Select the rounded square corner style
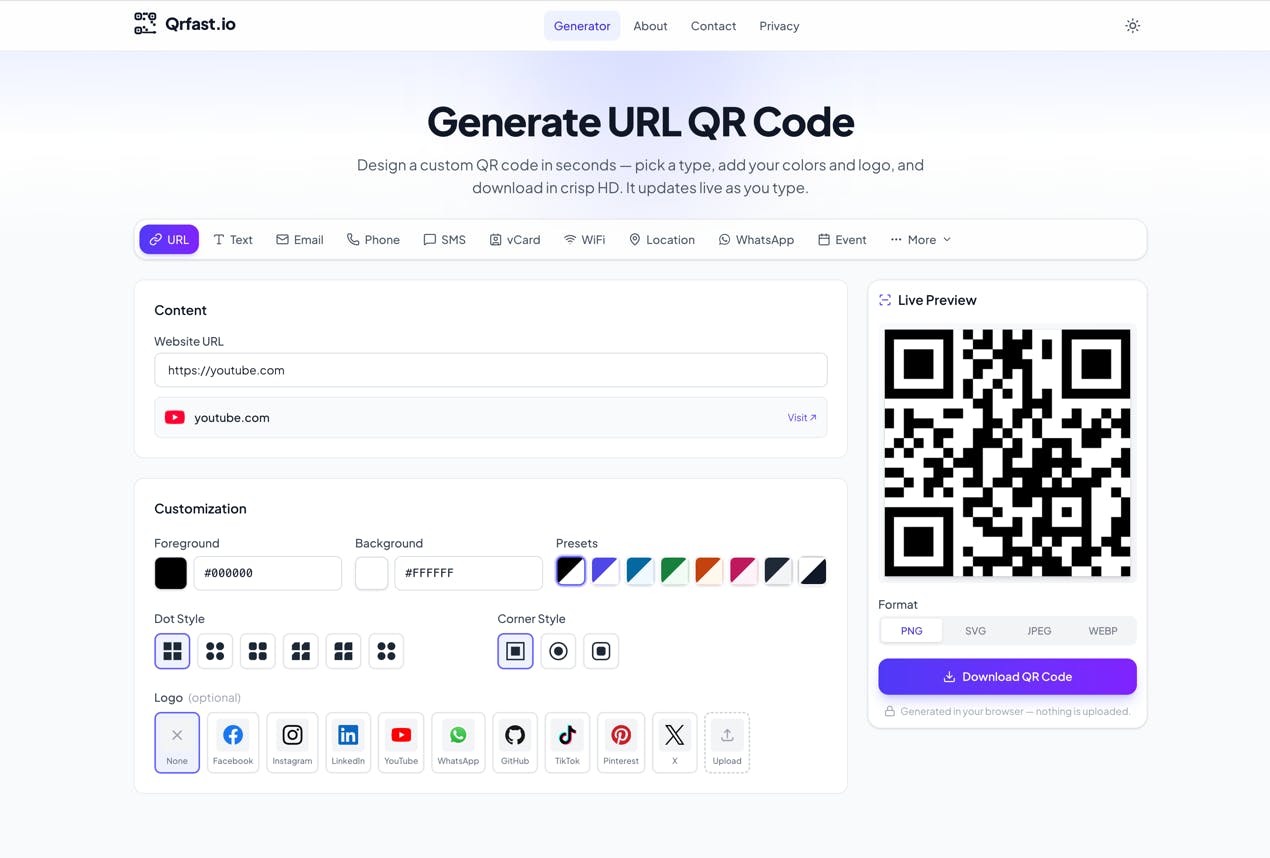This screenshot has width=1270, height=858. coord(601,651)
